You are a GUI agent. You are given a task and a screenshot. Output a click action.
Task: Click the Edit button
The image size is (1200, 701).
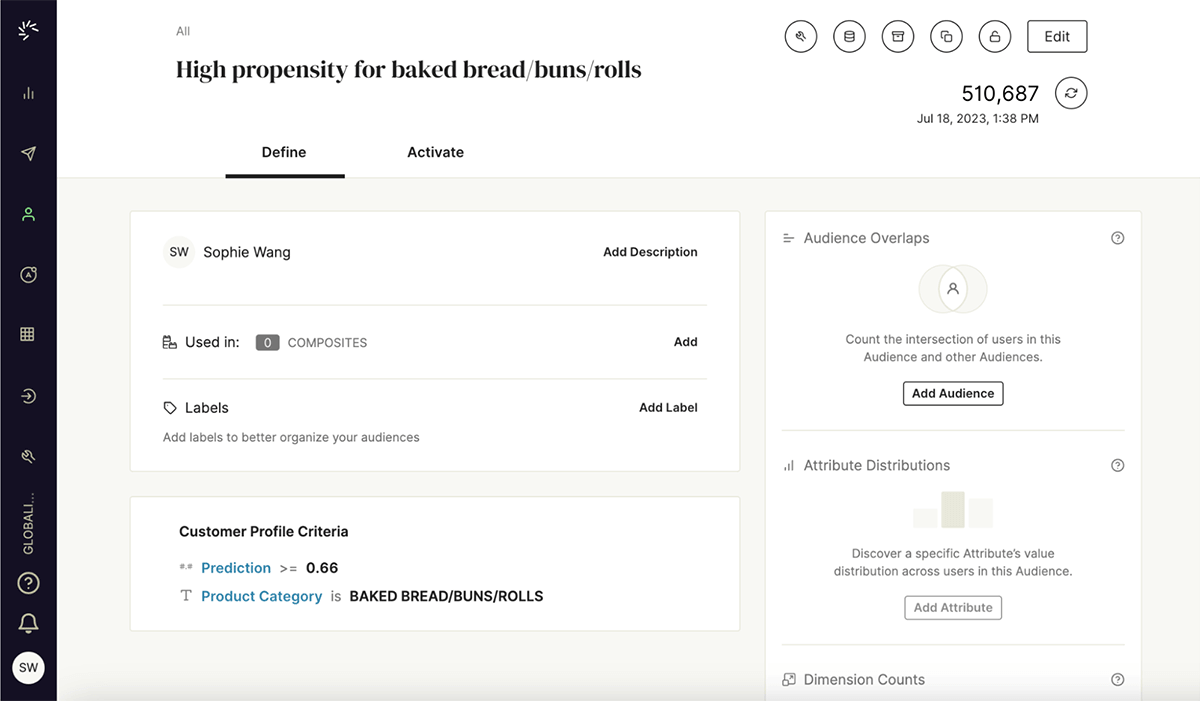click(x=1057, y=37)
